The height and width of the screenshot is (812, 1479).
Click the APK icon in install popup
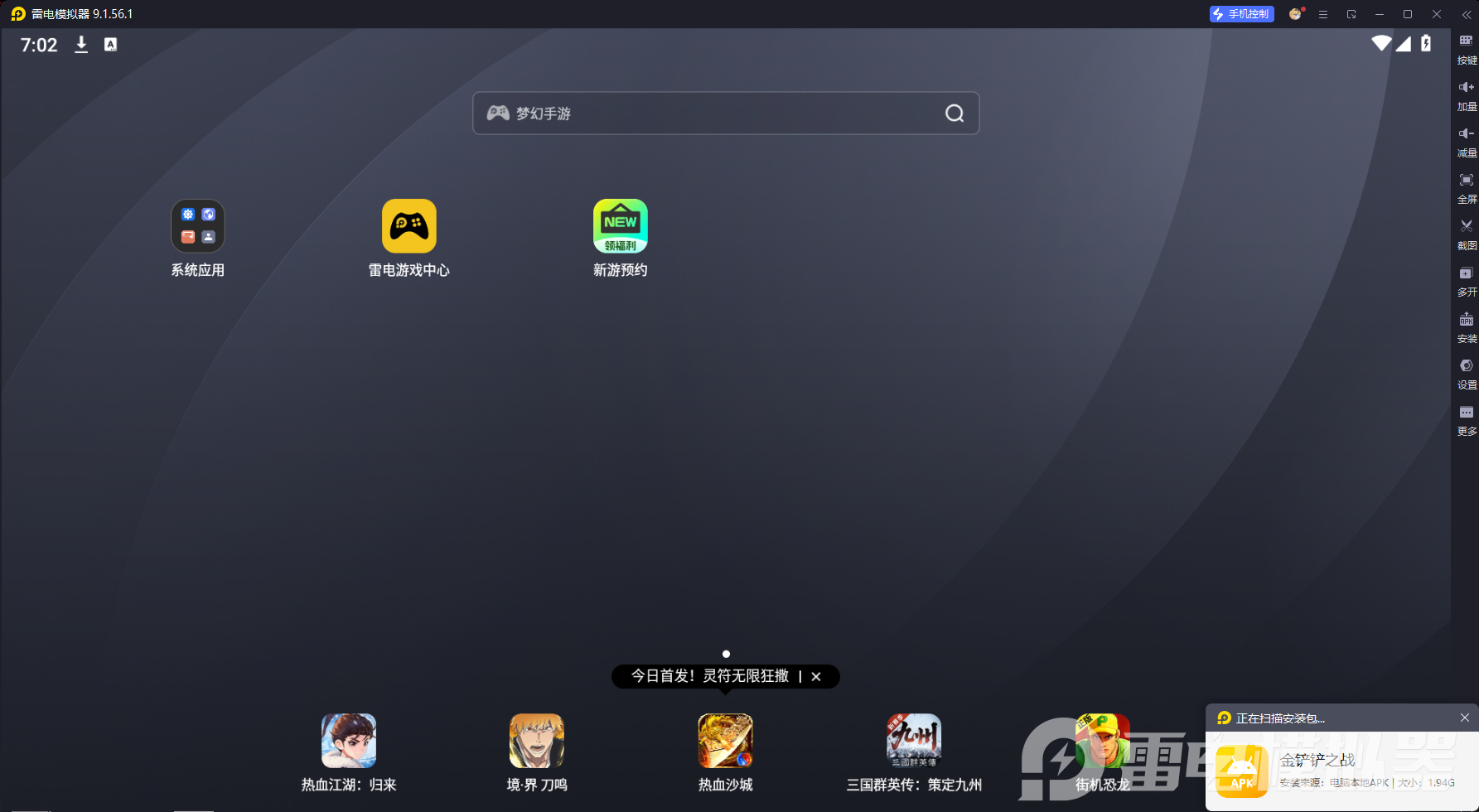pos(1242,771)
